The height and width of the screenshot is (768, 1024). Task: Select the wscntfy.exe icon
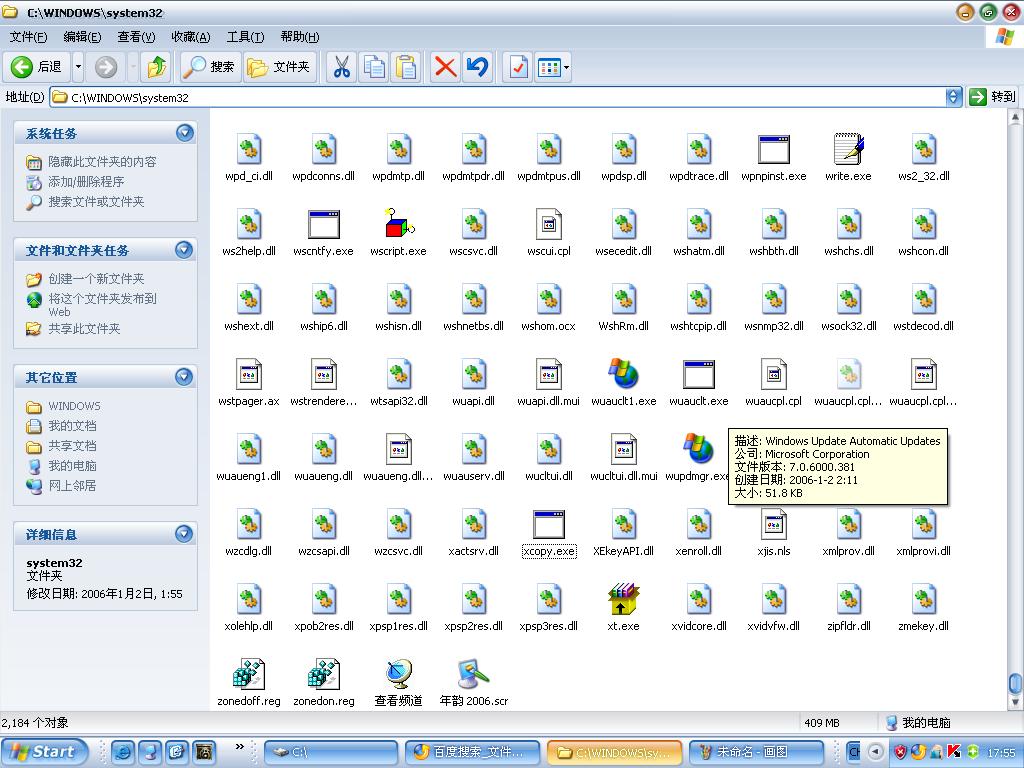(324, 224)
